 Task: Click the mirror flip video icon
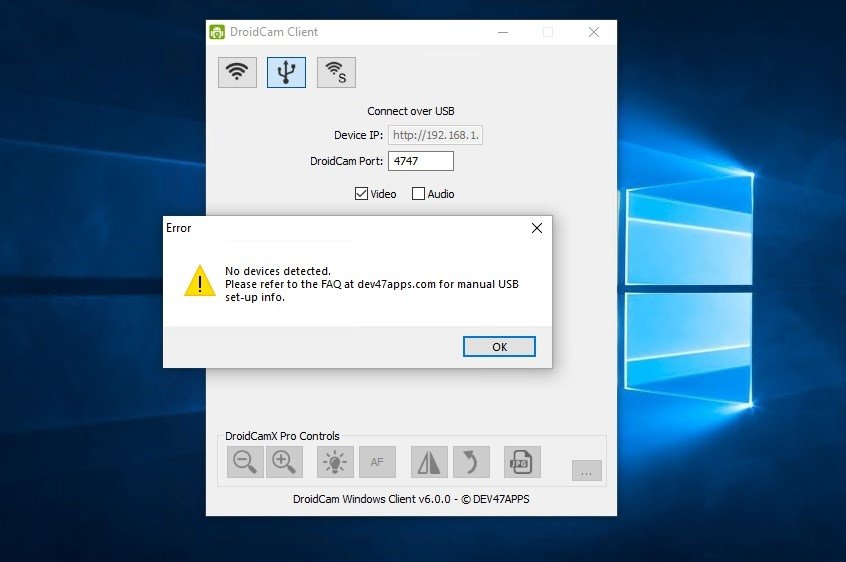coord(429,462)
